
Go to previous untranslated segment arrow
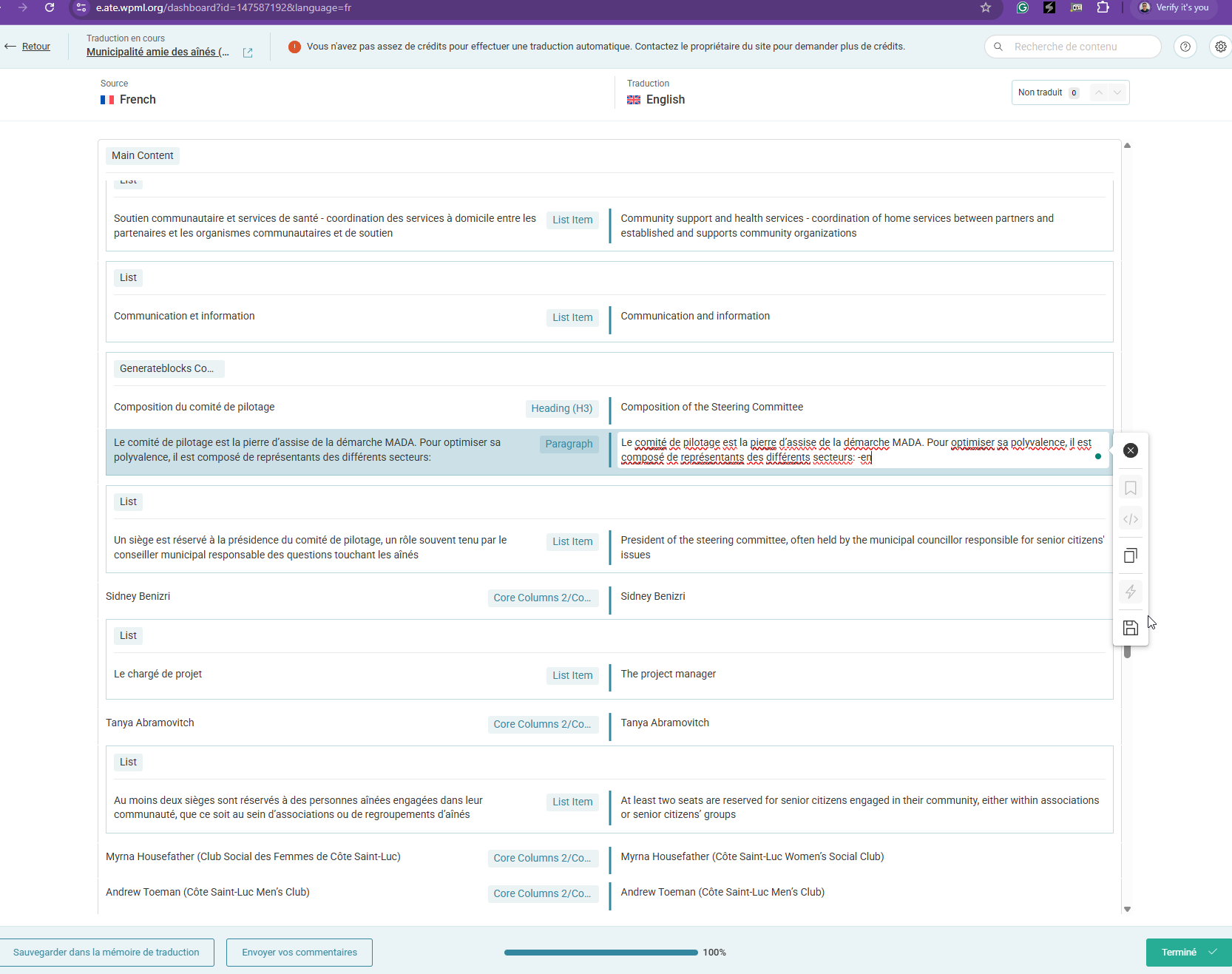1099,92
